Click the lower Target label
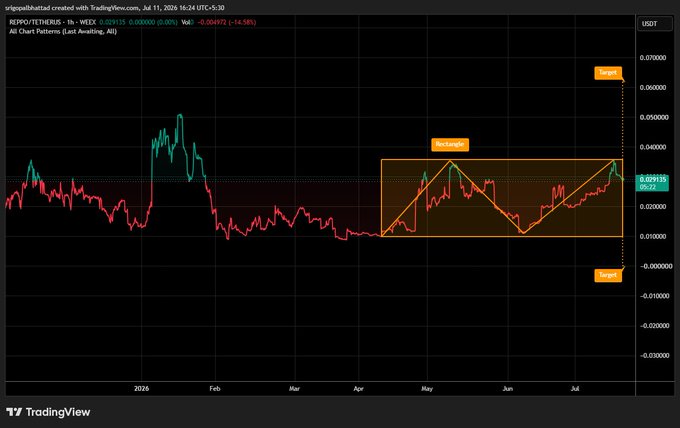The height and width of the screenshot is (428, 680). click(x=608, y=275)
